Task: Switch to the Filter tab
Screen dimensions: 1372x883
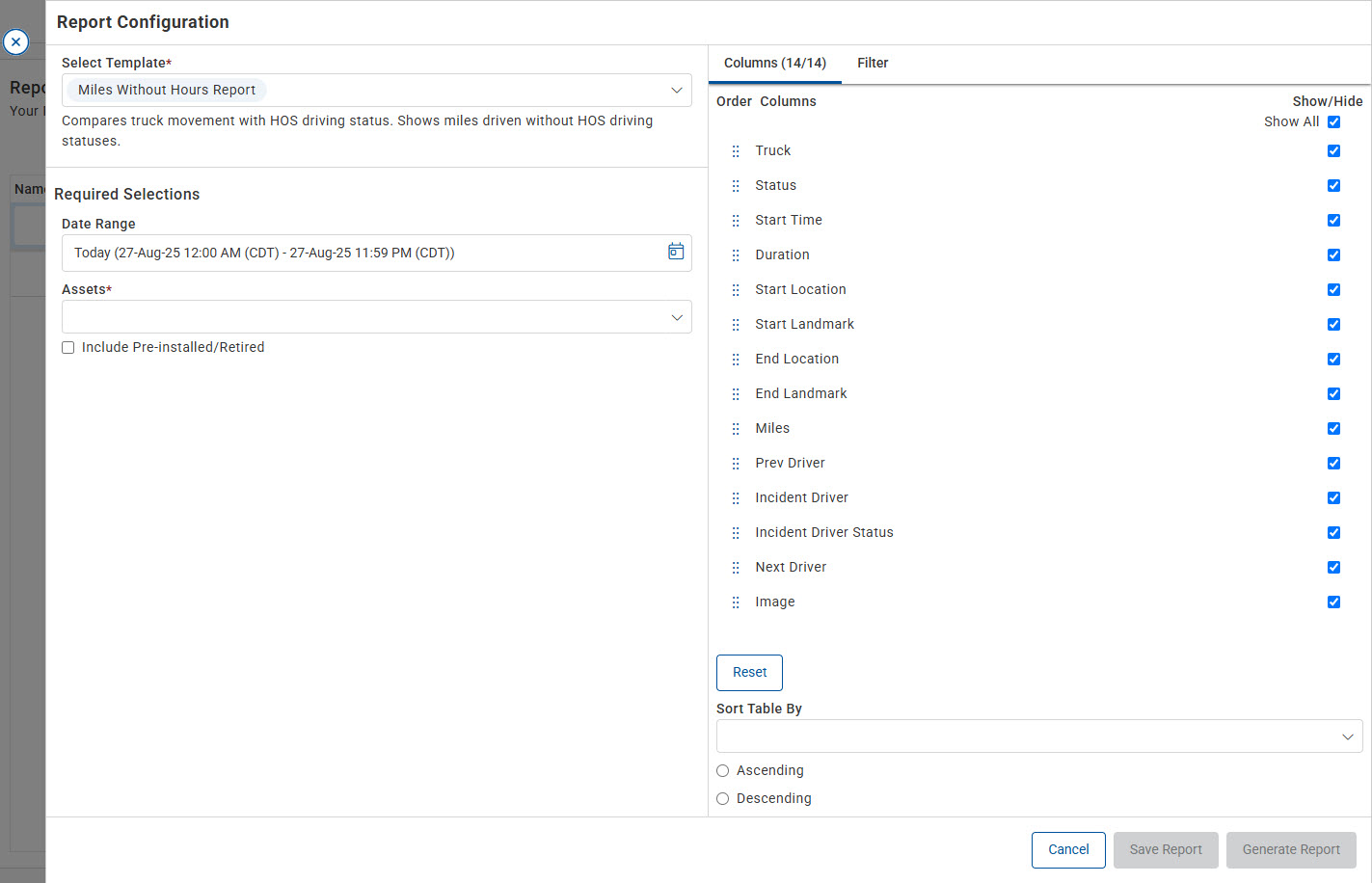Action: tap(873, 63)
